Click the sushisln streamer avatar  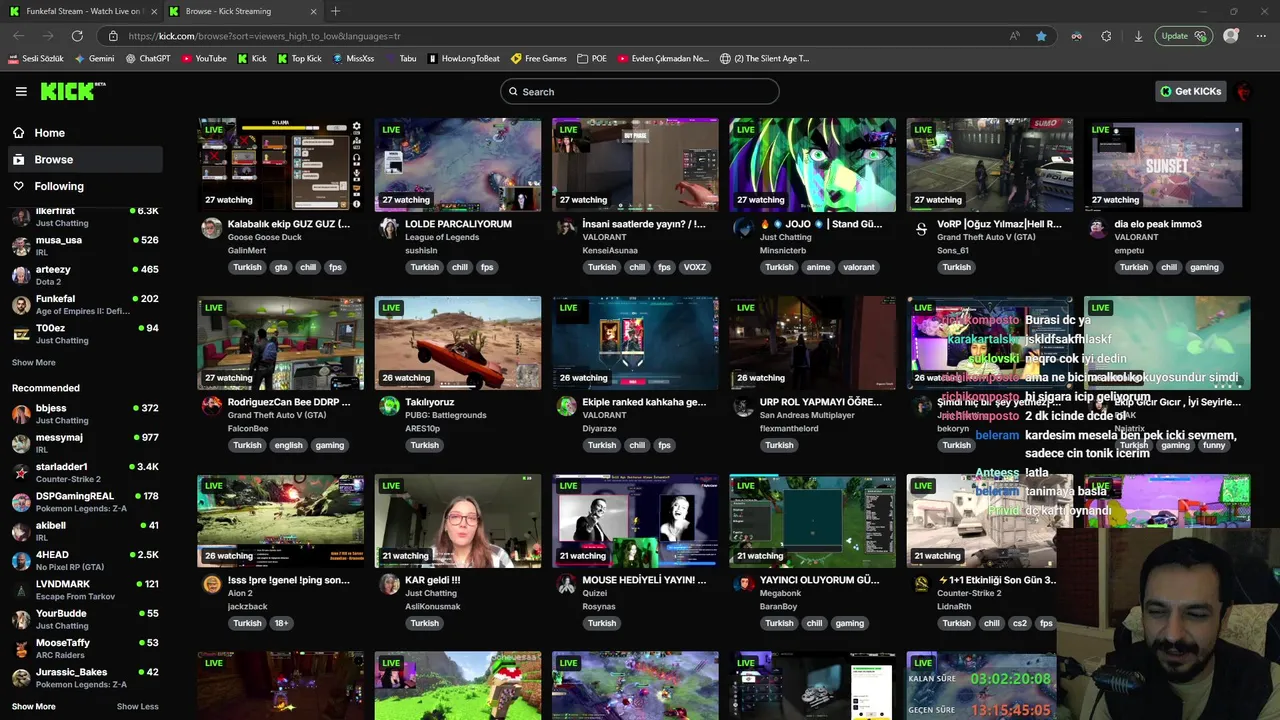(x=389, y=228)
